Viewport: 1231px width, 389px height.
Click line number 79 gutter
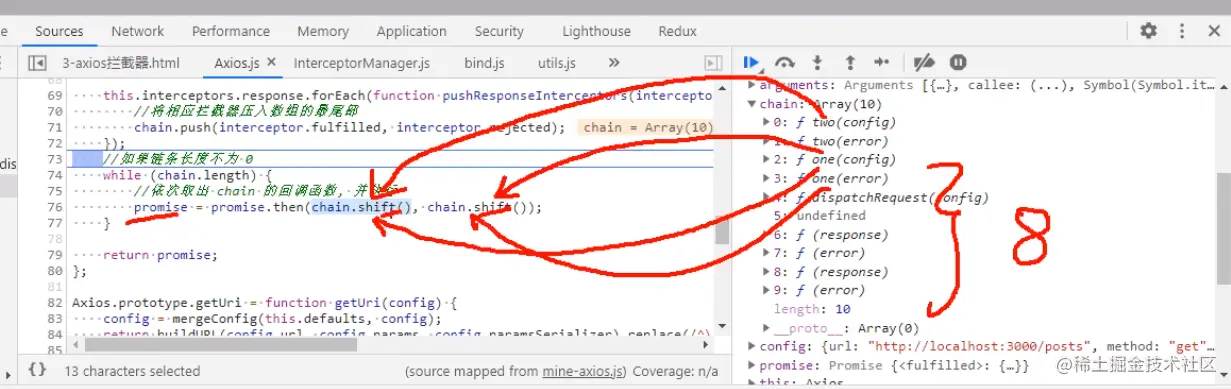(55, 255)
